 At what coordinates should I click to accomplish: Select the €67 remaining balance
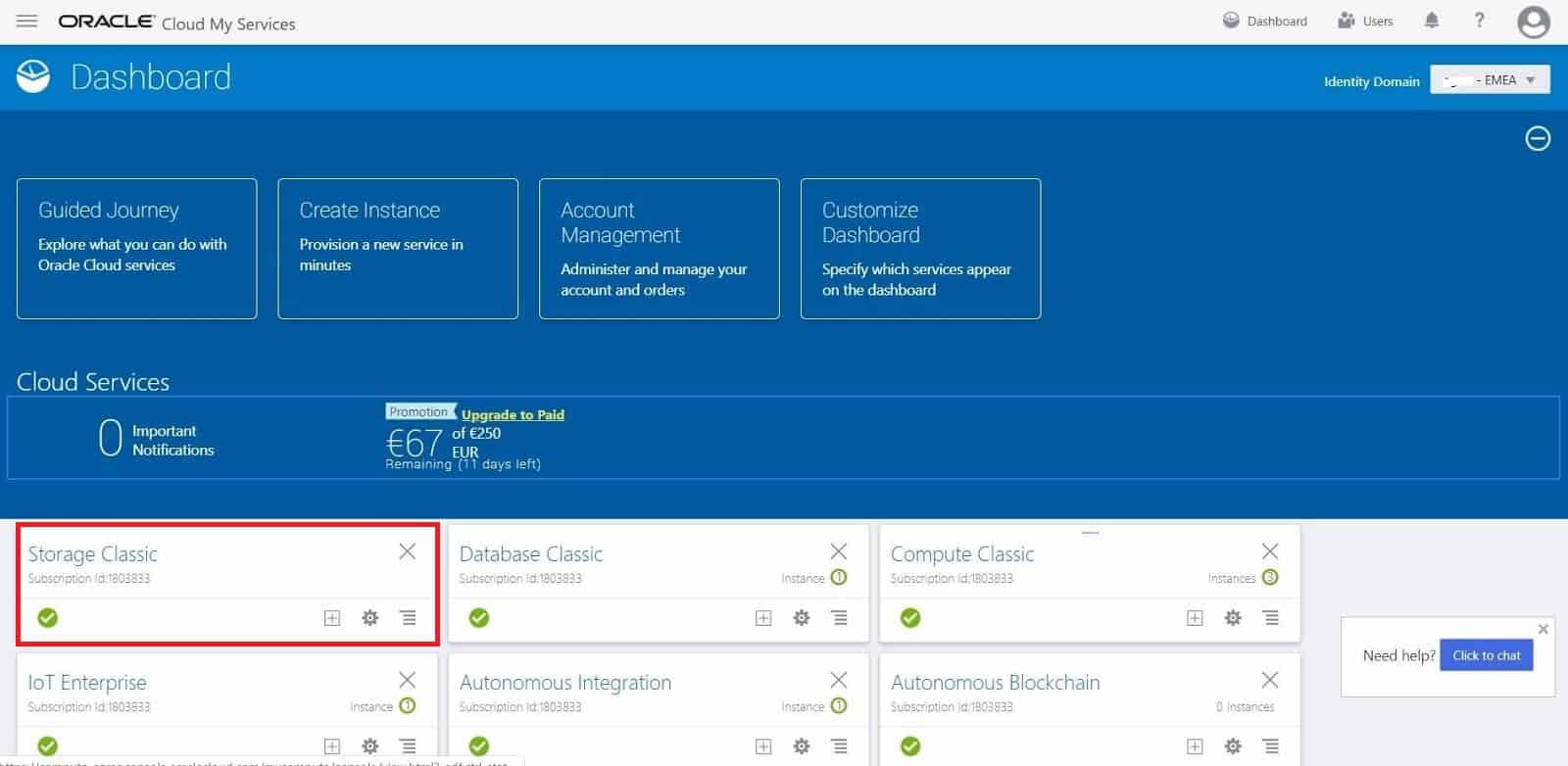[414, 443]
